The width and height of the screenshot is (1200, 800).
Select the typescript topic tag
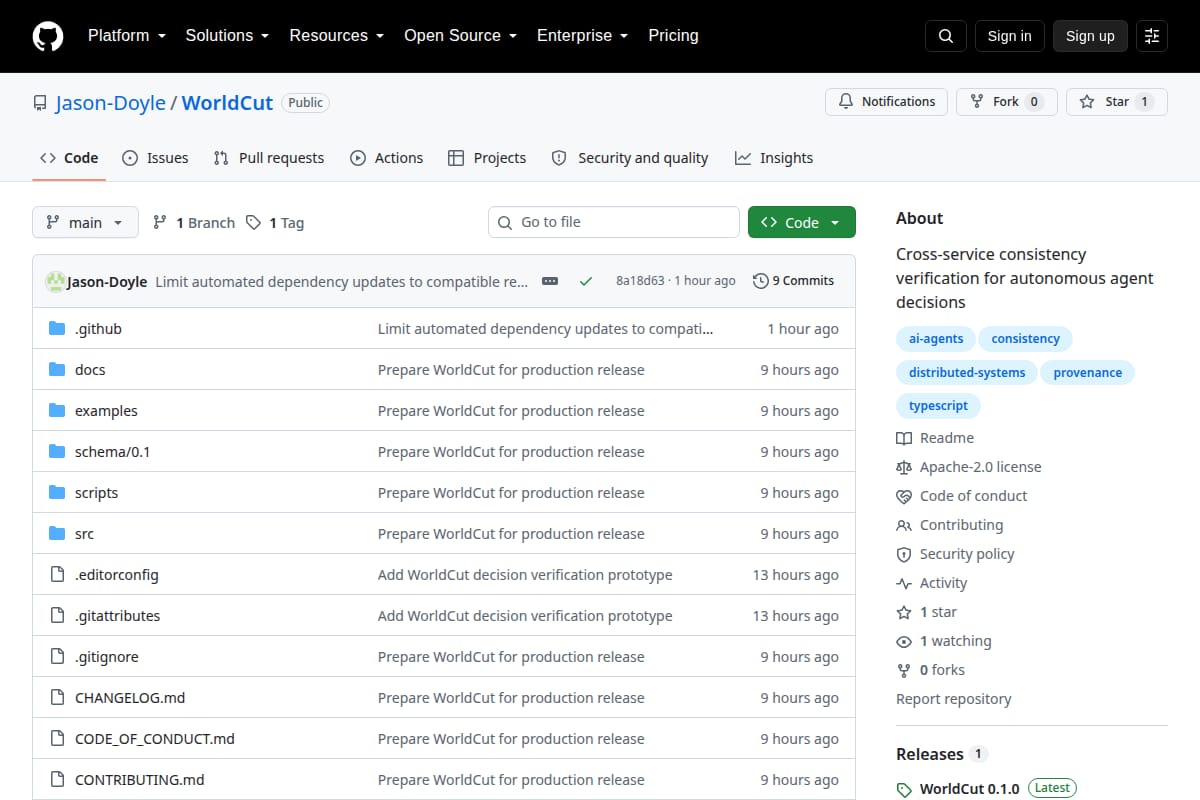coord(938,406)
